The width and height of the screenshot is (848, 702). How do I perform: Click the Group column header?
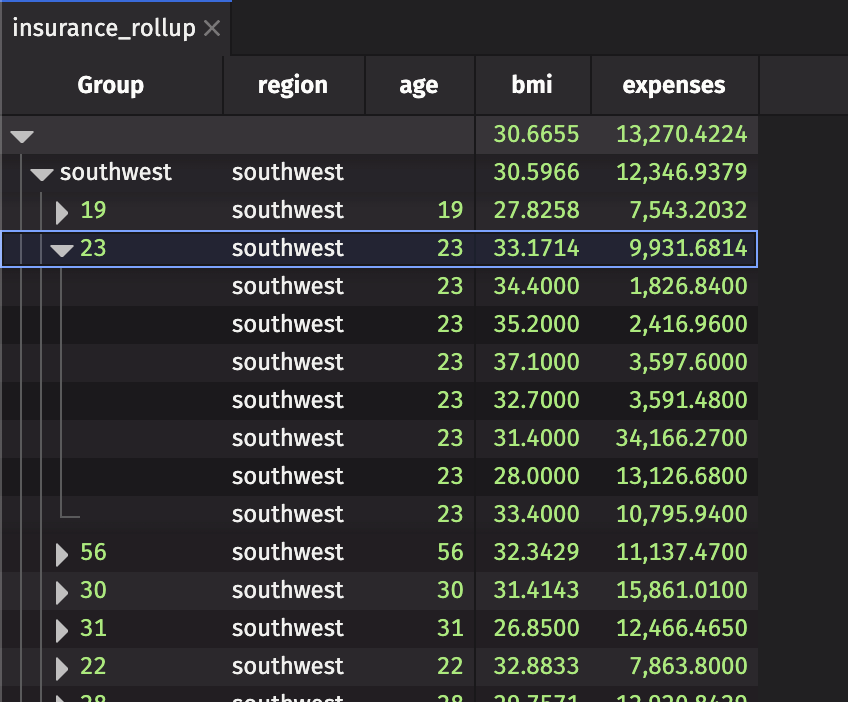tap(110, 85)
